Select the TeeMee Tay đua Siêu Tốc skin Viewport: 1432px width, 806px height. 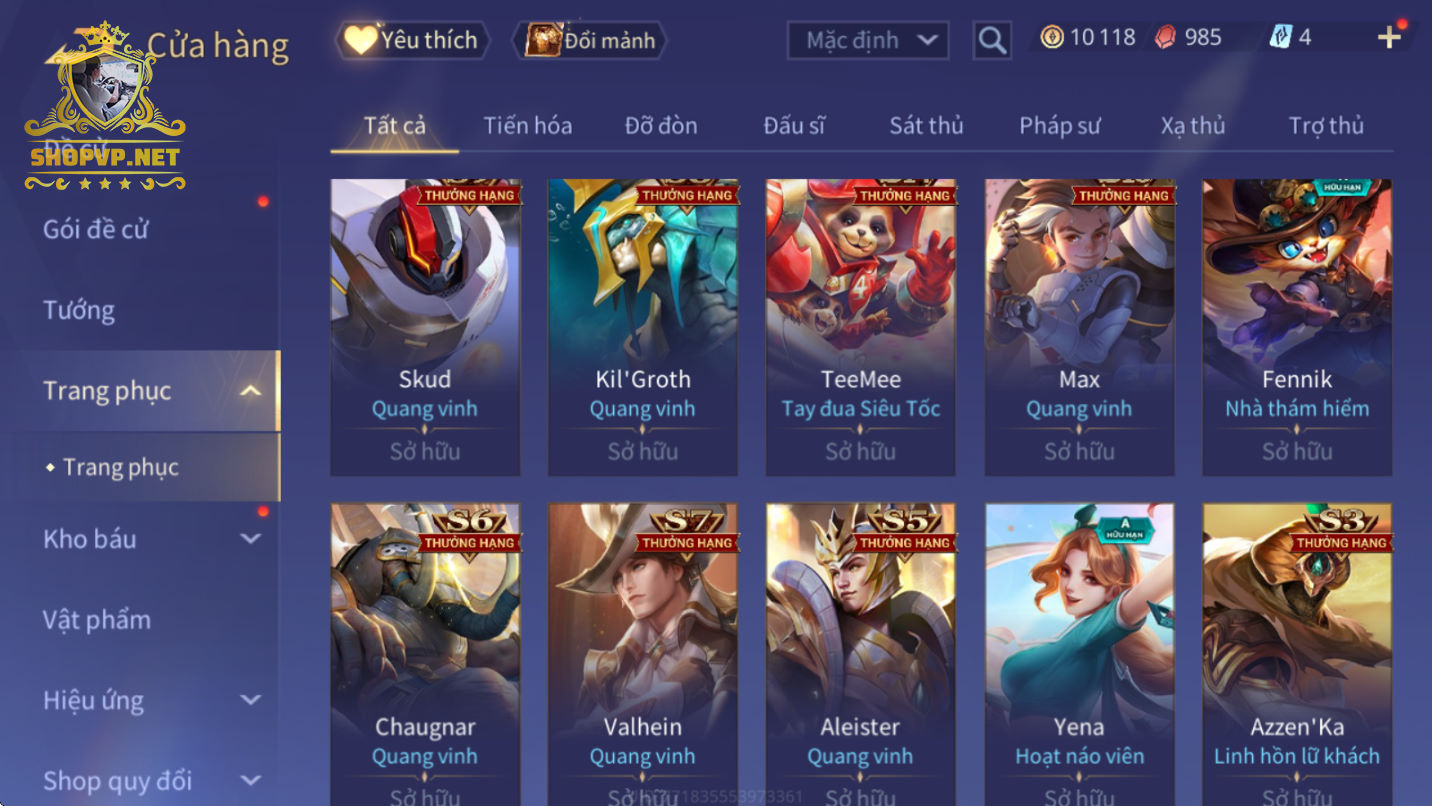(x=861, y=327)
